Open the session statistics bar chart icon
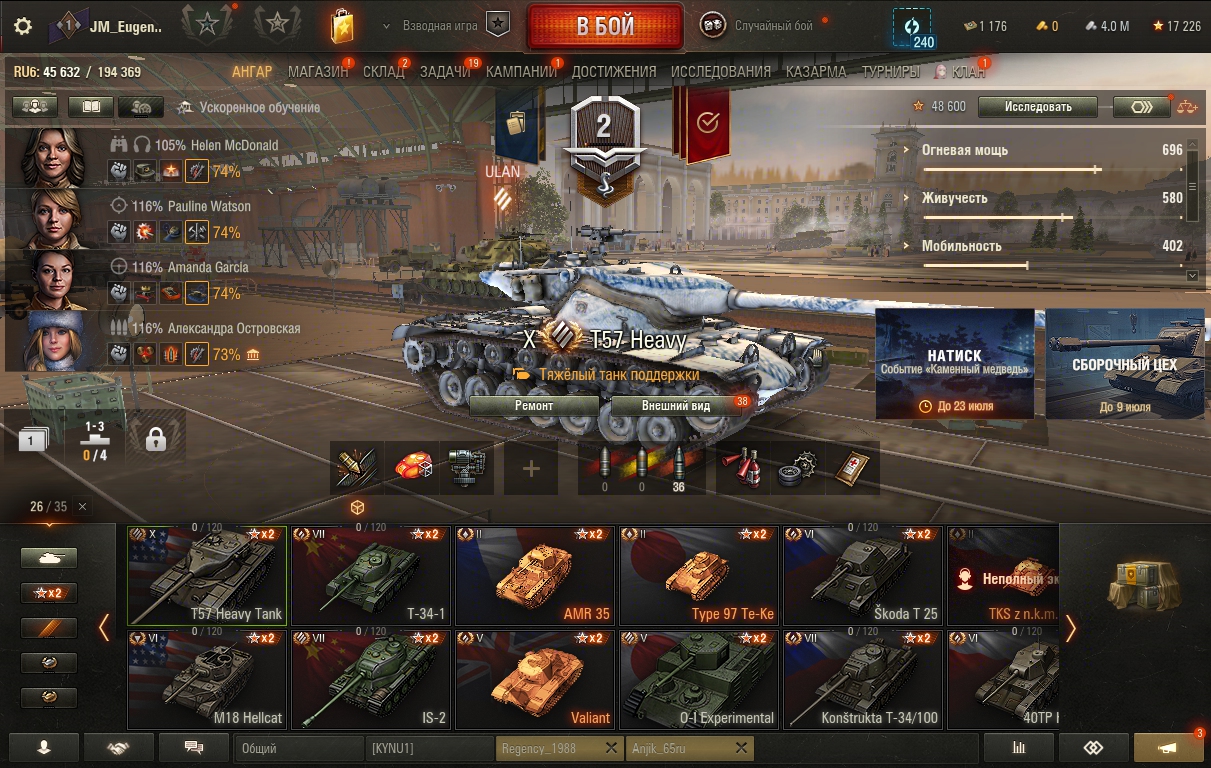 [x=1019, y=747]
